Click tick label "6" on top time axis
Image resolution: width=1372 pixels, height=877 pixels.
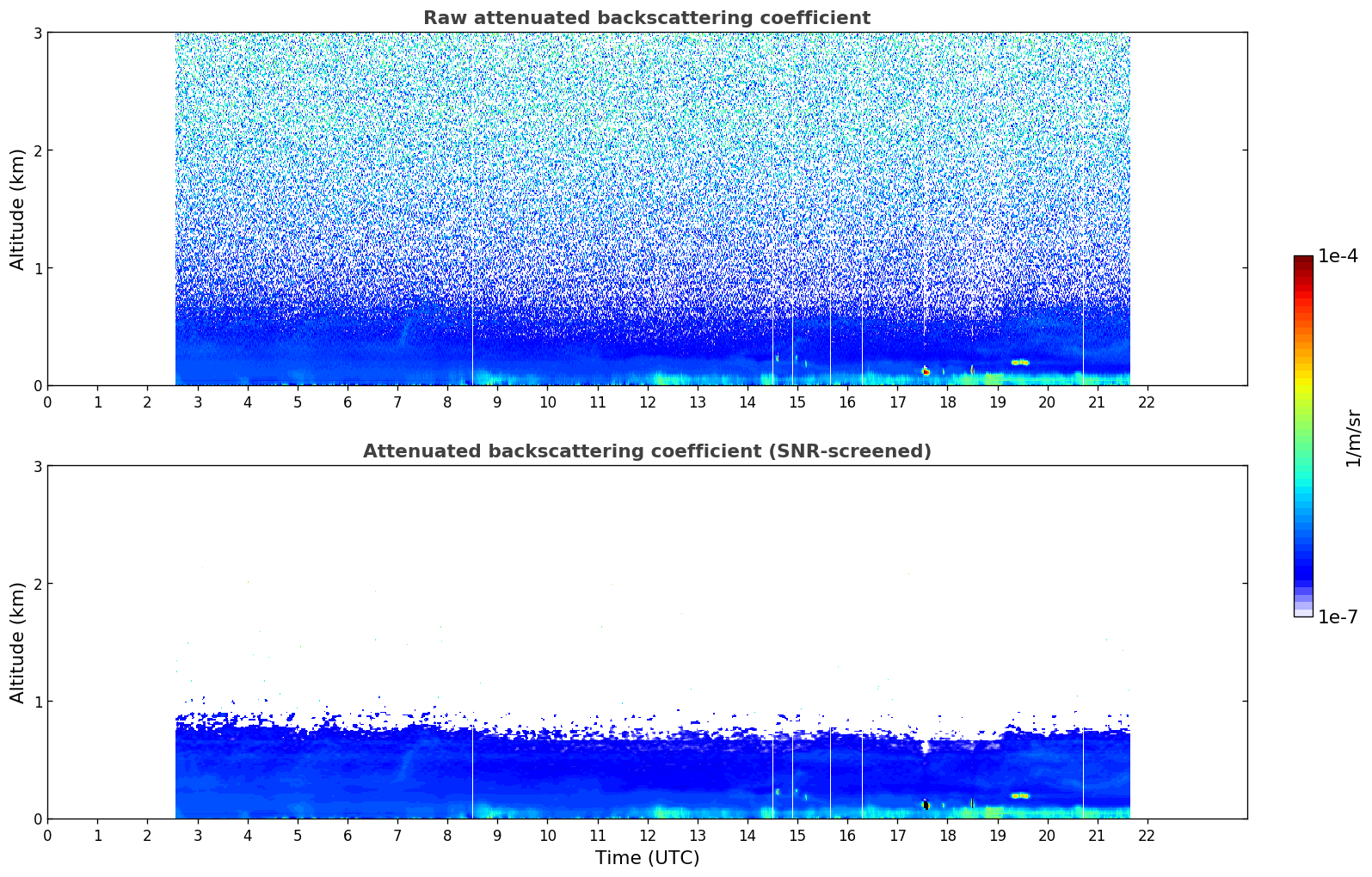click(348, 402)
